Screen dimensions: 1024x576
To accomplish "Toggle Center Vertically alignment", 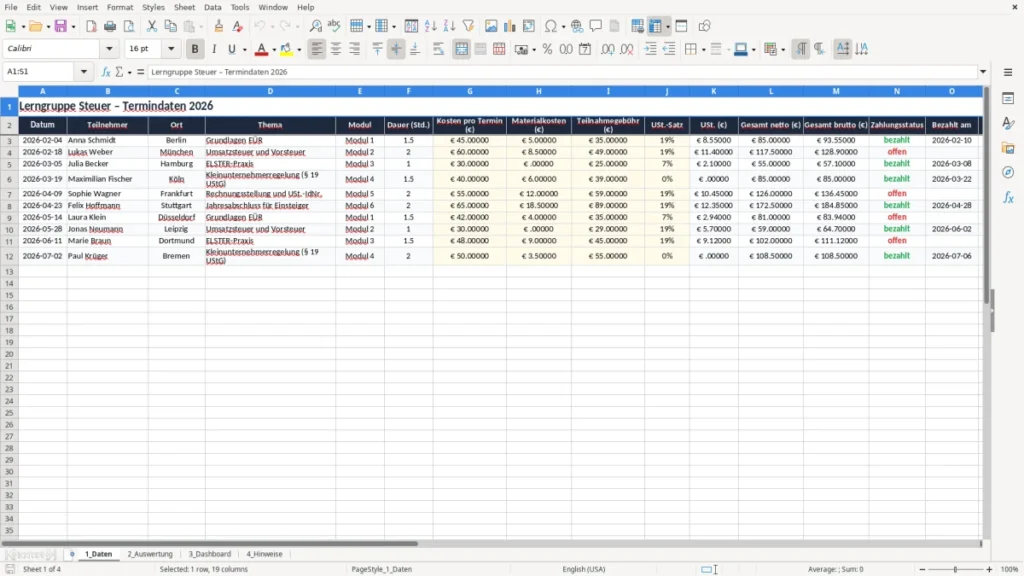I will point(396,49).
